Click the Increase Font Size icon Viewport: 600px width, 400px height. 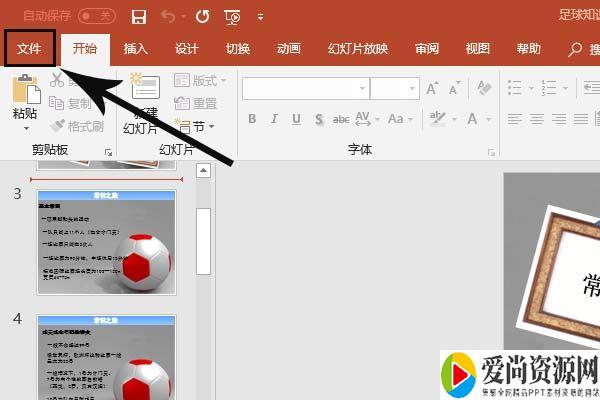pos(432,88)
